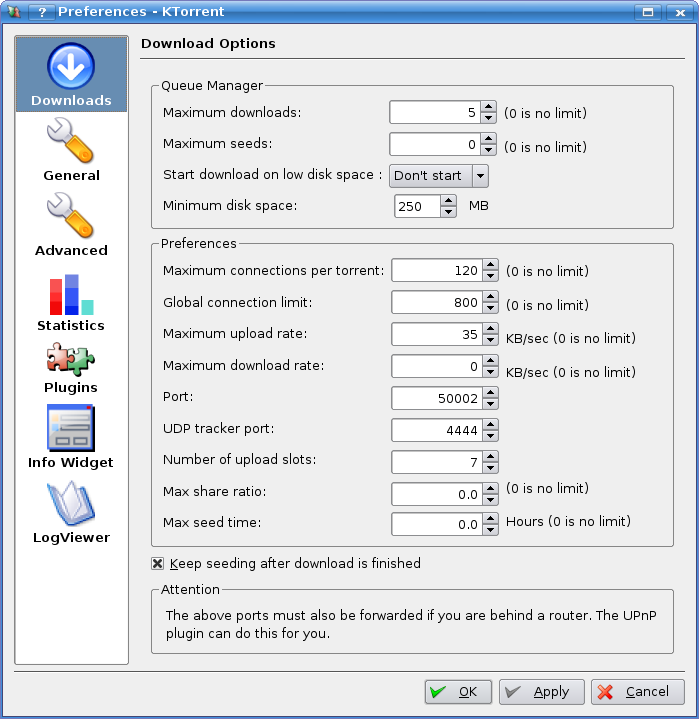Toggle Keep seeding after download is finished
699x719 pixels.
coord(158,563)
